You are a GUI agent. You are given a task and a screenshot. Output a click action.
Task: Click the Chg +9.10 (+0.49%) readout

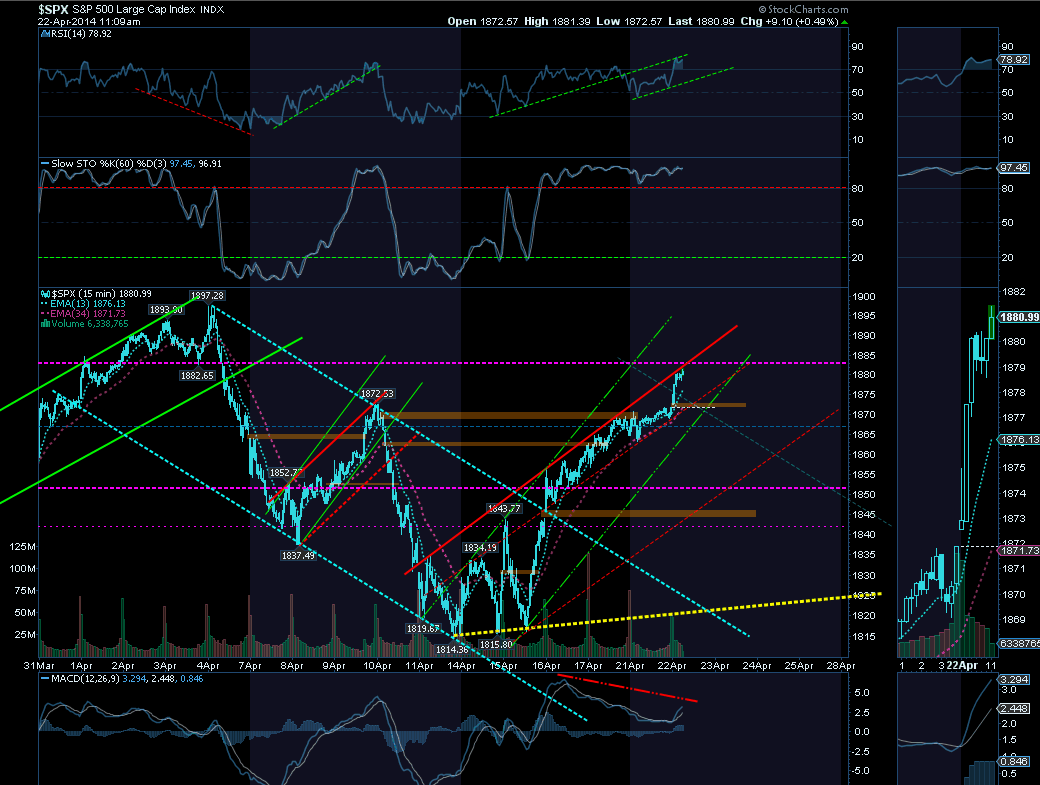tap(789, 21)
